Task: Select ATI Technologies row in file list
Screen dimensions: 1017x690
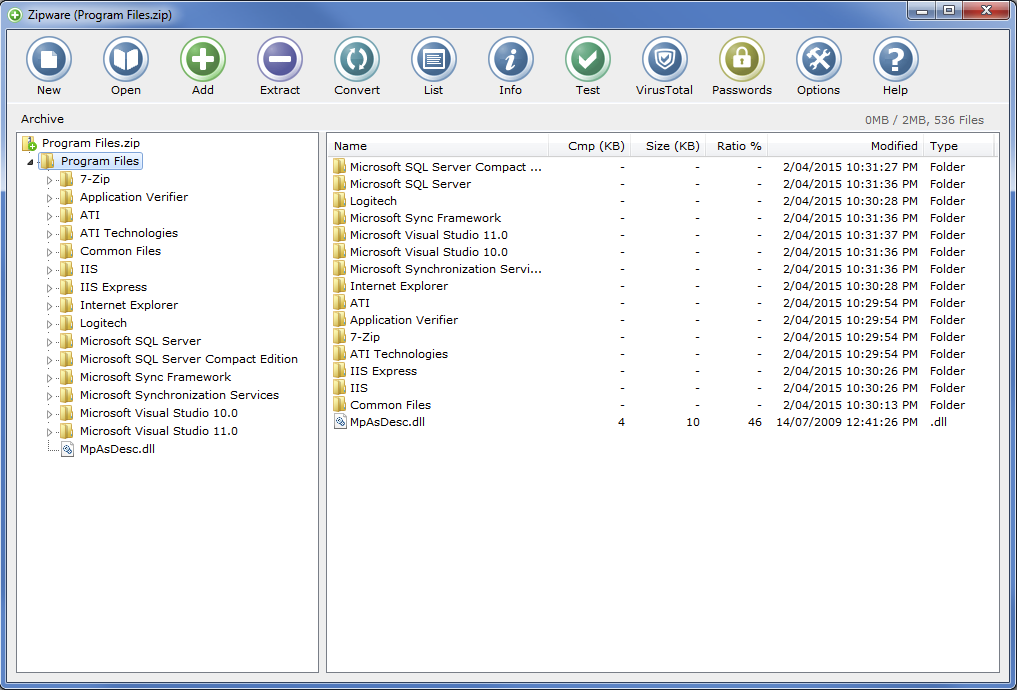Action: [661, 354]
